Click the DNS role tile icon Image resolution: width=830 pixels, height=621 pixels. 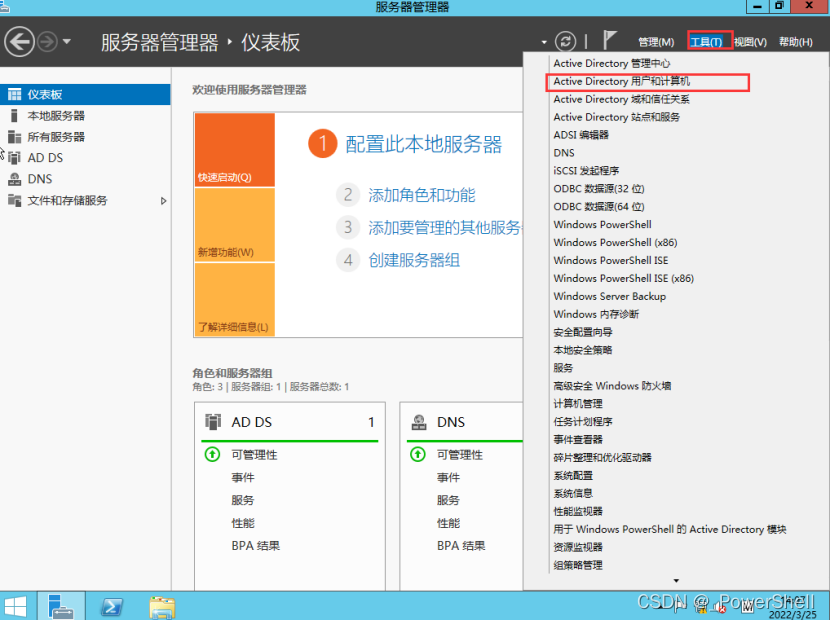coord(419,422)
